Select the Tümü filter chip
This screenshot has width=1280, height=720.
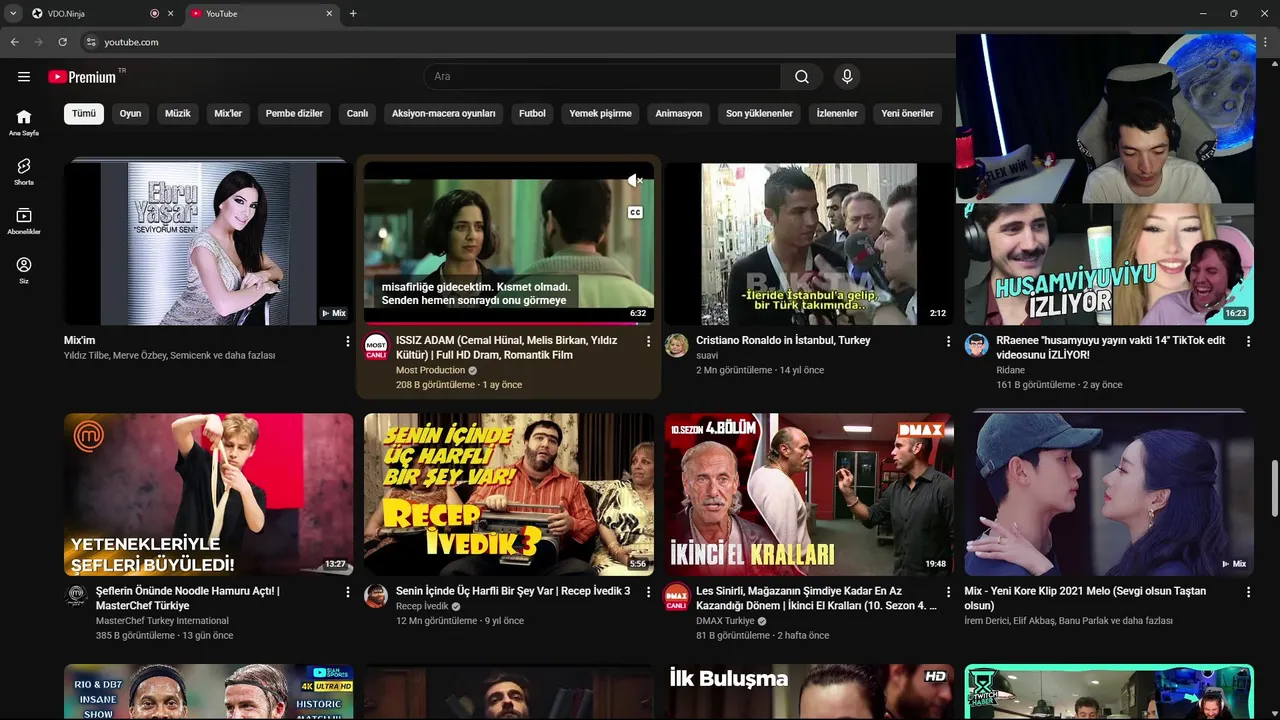84,113
